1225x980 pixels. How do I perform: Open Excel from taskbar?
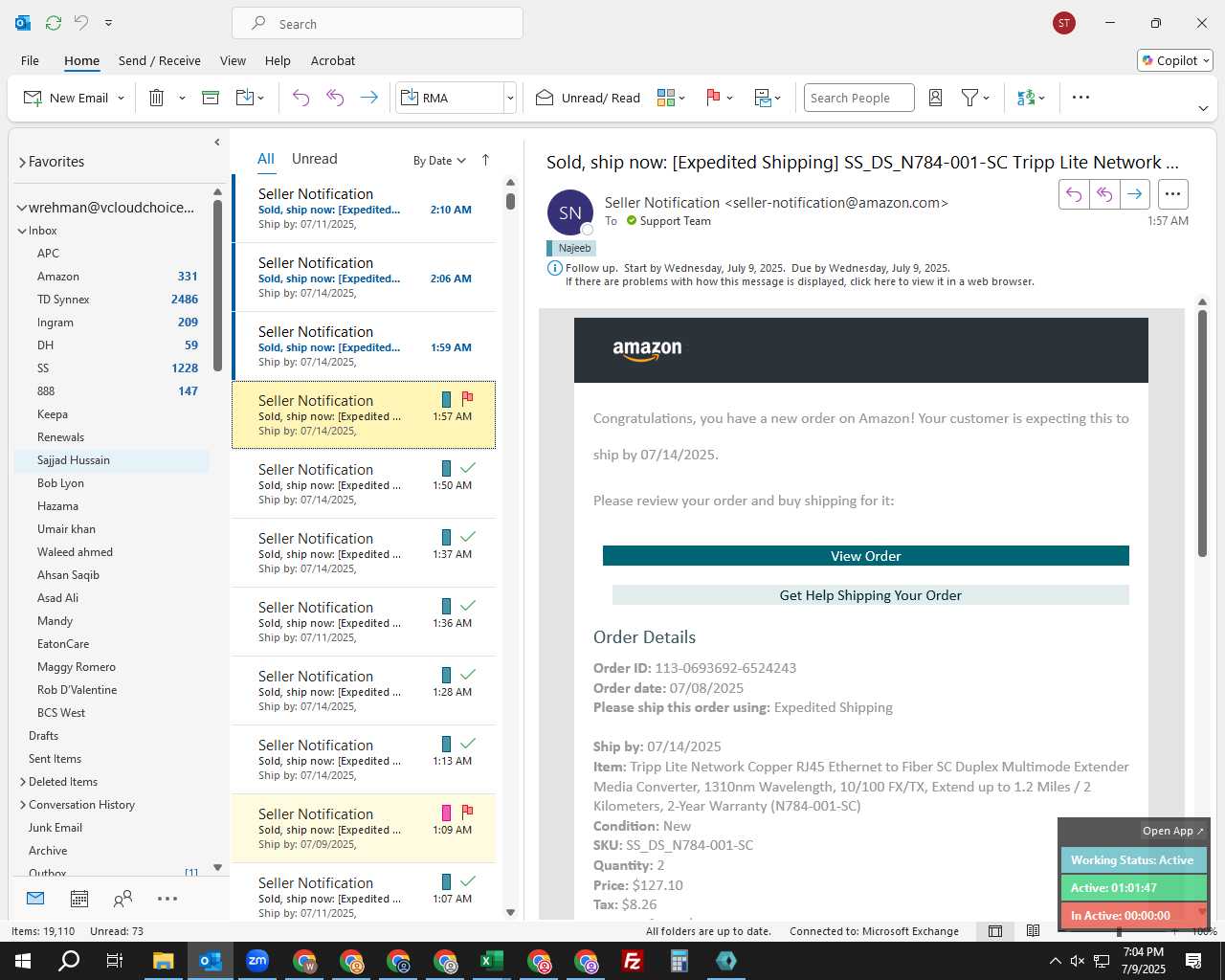492,961
